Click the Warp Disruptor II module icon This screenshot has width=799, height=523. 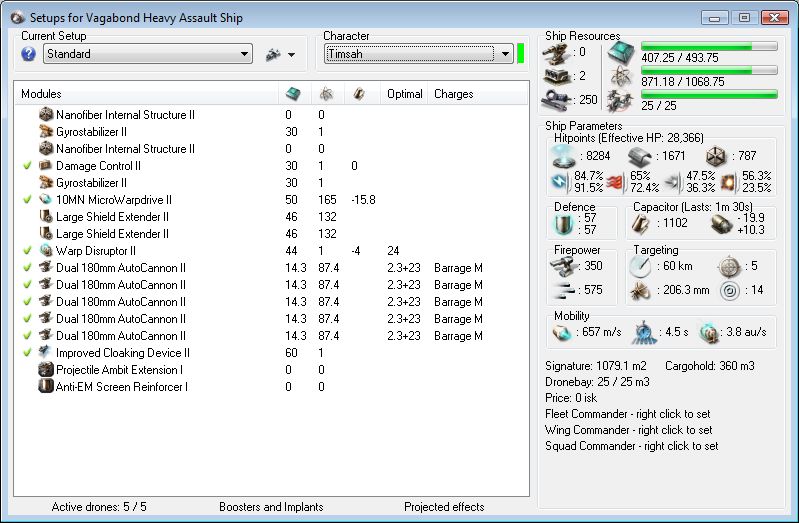click(46, 250)
